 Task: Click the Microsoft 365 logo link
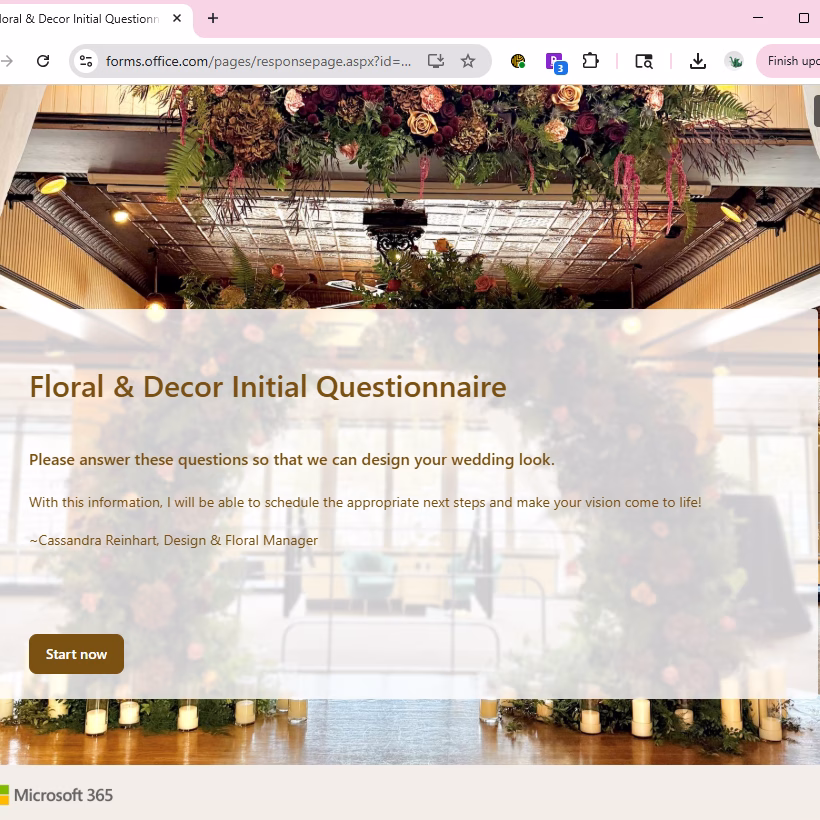click(x=57, y=795)
